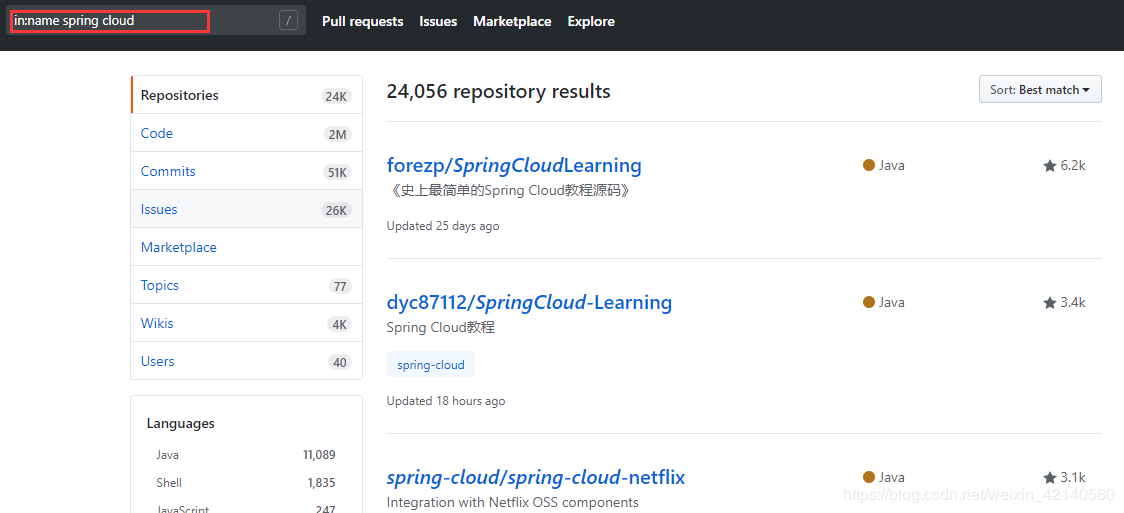Select the Topics results filter
1124x513 pixels.
tap(247, 285)
